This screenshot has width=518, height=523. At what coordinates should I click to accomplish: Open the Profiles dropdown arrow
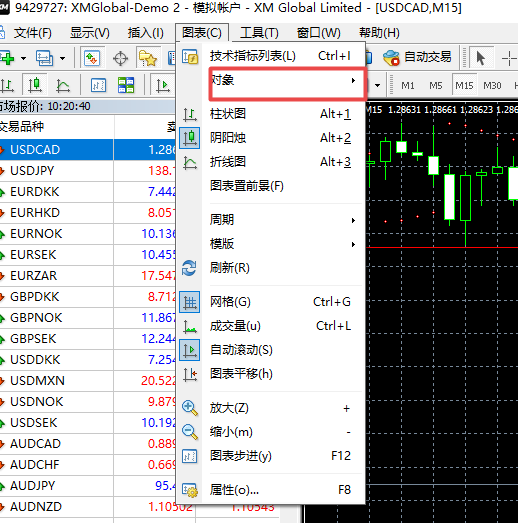62,58
